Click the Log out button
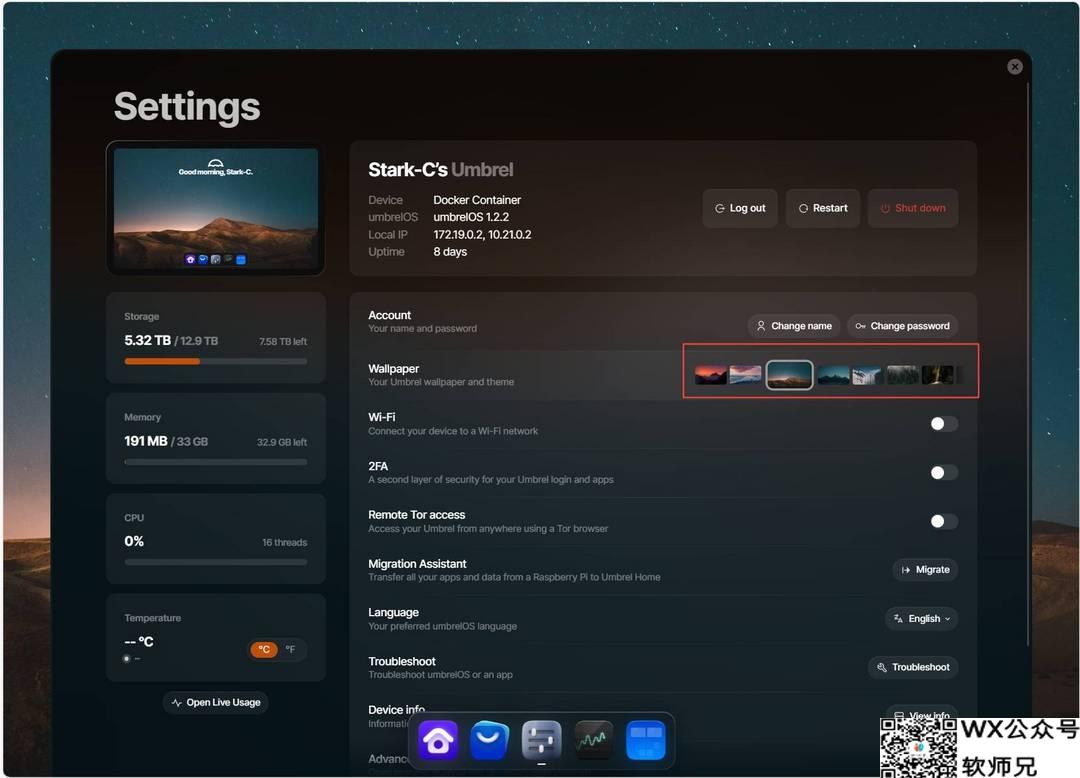1080x778 pixels. (740, 208)
